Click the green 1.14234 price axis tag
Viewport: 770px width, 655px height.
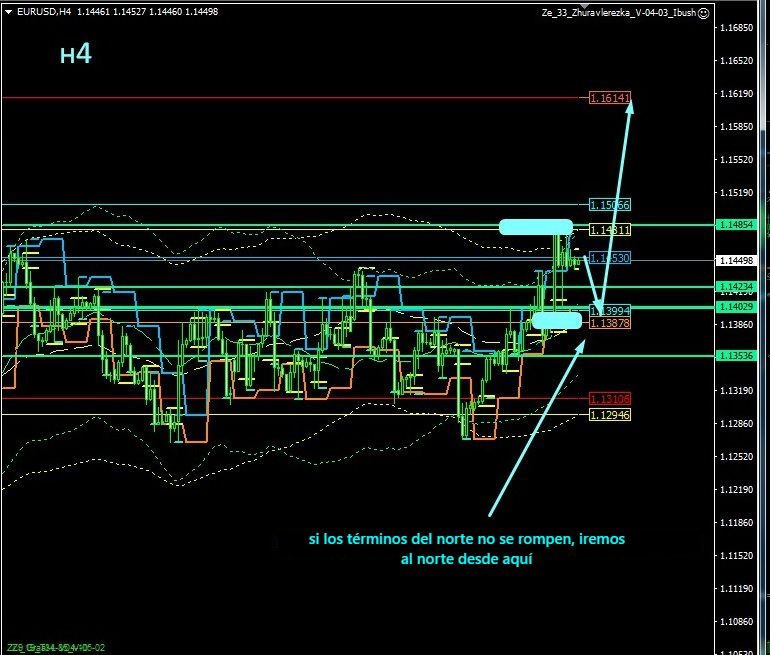point(736,286)
